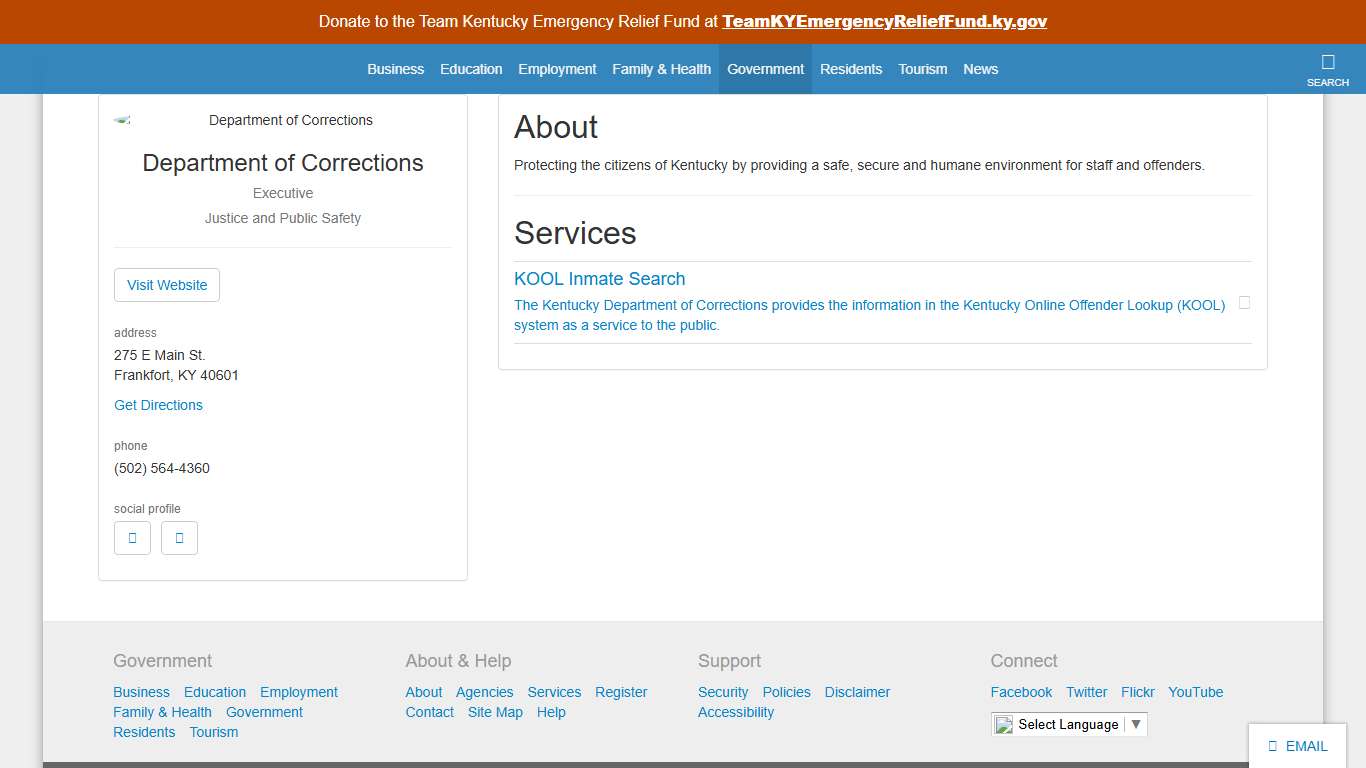Click the Visit Website button
The height and width of the screenshot is (768, 1366).
166,285
